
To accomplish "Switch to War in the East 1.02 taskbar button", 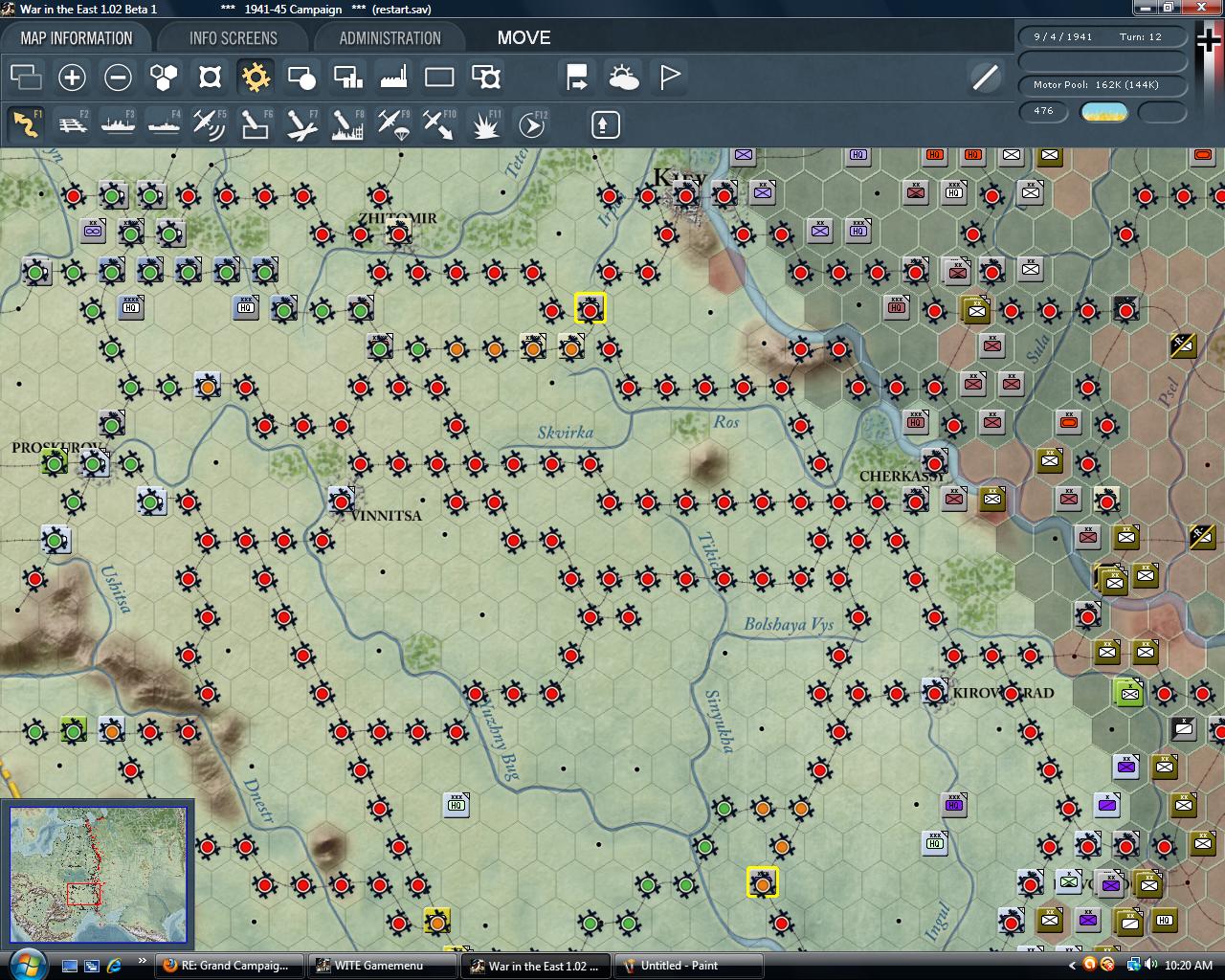I will click(x=536, y=965).
